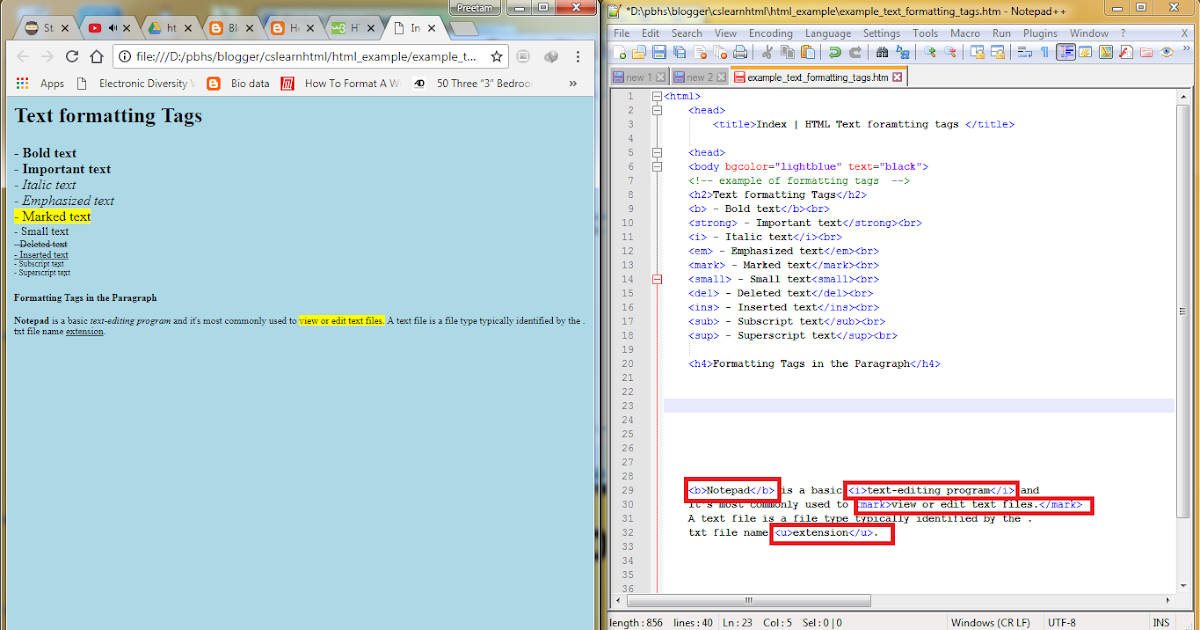1200x630 pixels.
Task: Click Chrome's back arrow icon
Action: (x=21, y=56)
